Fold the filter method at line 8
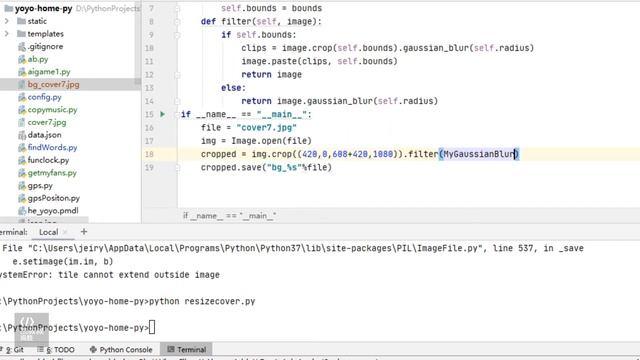Image resolution: width=640 pixels, height=360 pixels. 177,22
